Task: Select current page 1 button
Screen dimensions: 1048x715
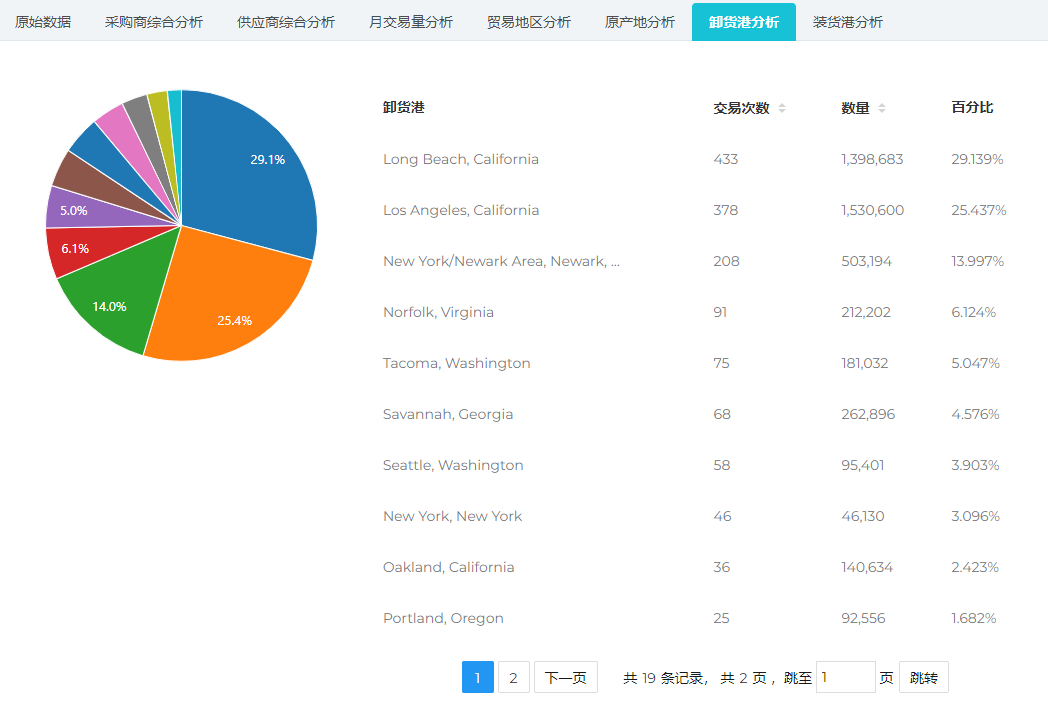Action: pyautogui.click(x=477, y=678)
